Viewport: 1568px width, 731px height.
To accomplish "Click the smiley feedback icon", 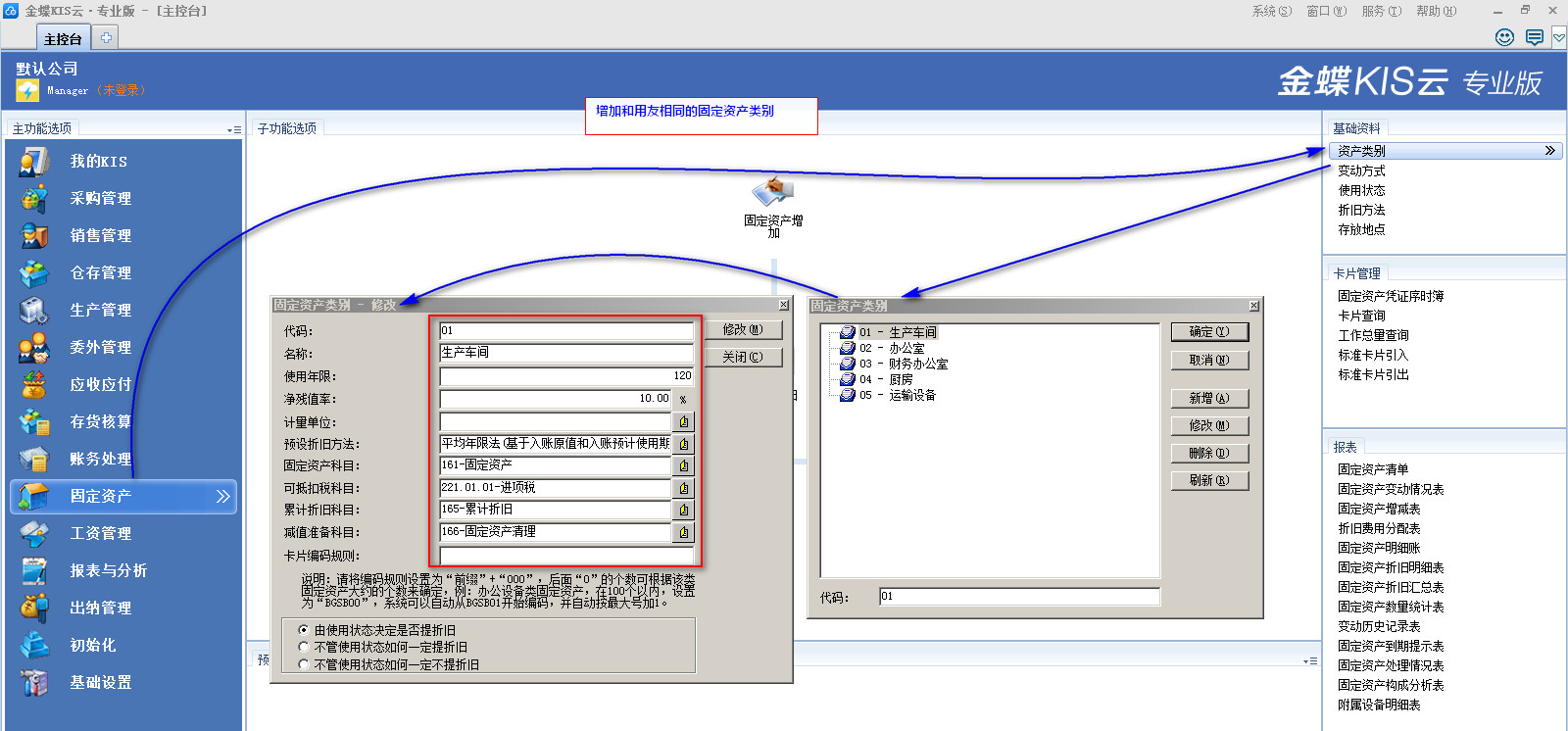I will click(1504, 37).
